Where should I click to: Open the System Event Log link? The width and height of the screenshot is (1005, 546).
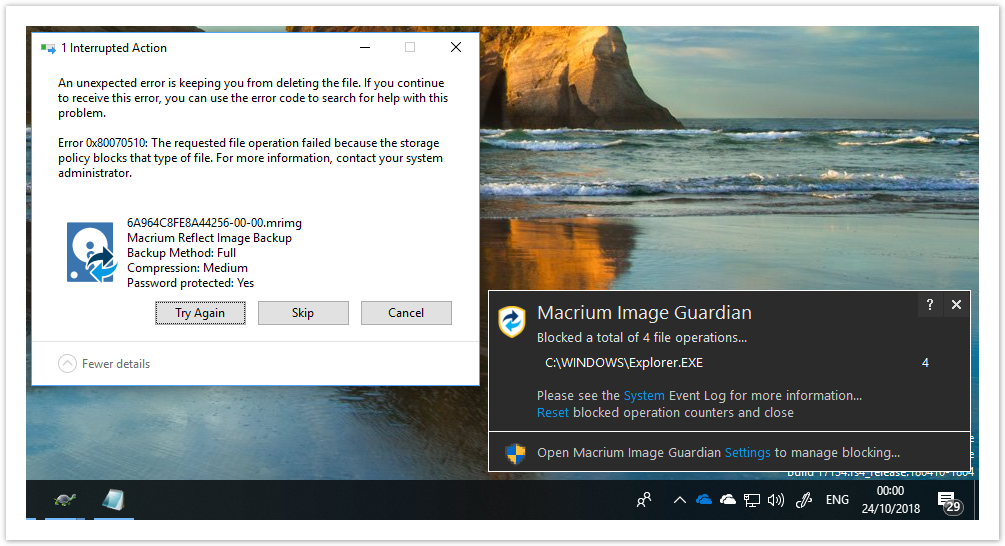[644, 395]
